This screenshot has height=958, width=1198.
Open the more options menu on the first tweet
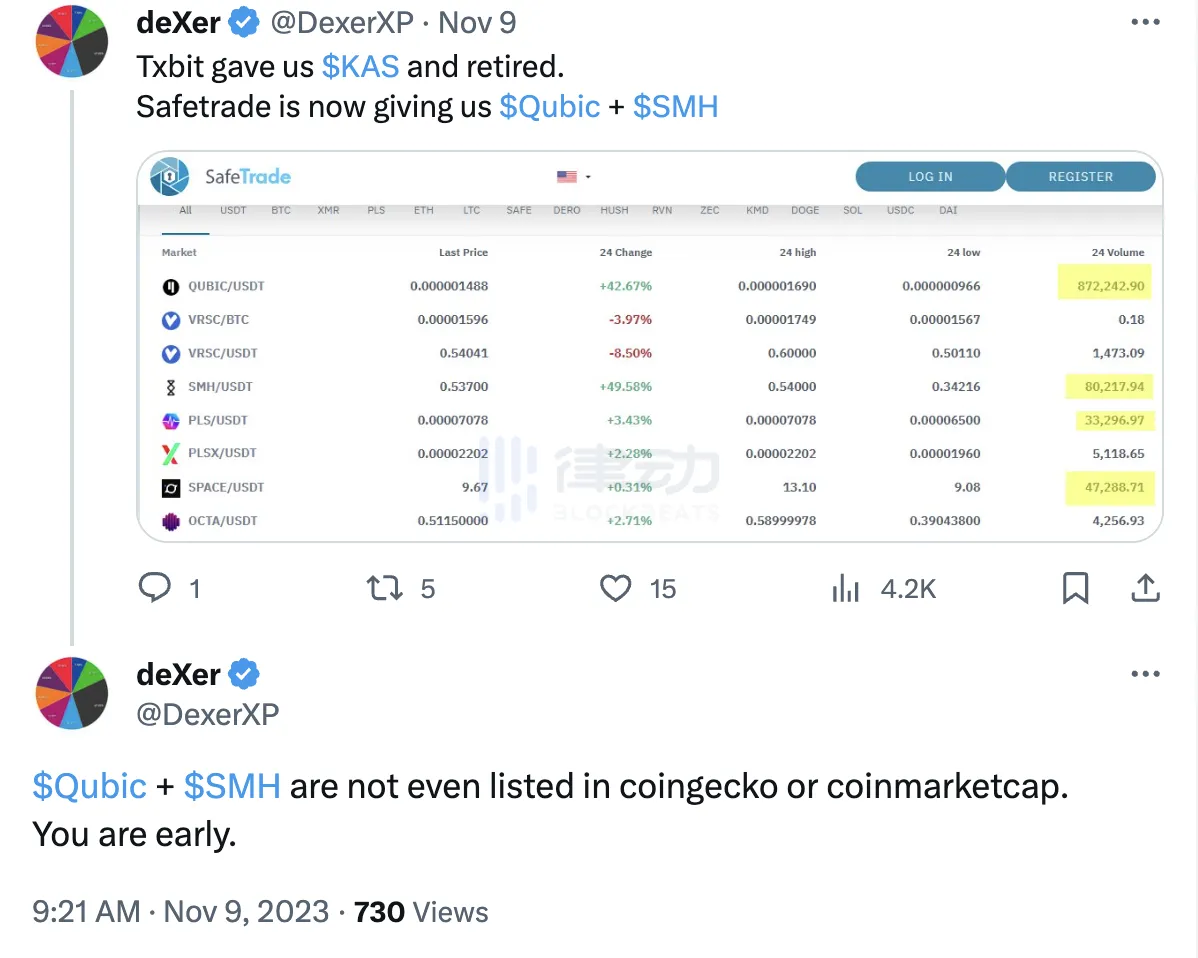click(1145, 22)
